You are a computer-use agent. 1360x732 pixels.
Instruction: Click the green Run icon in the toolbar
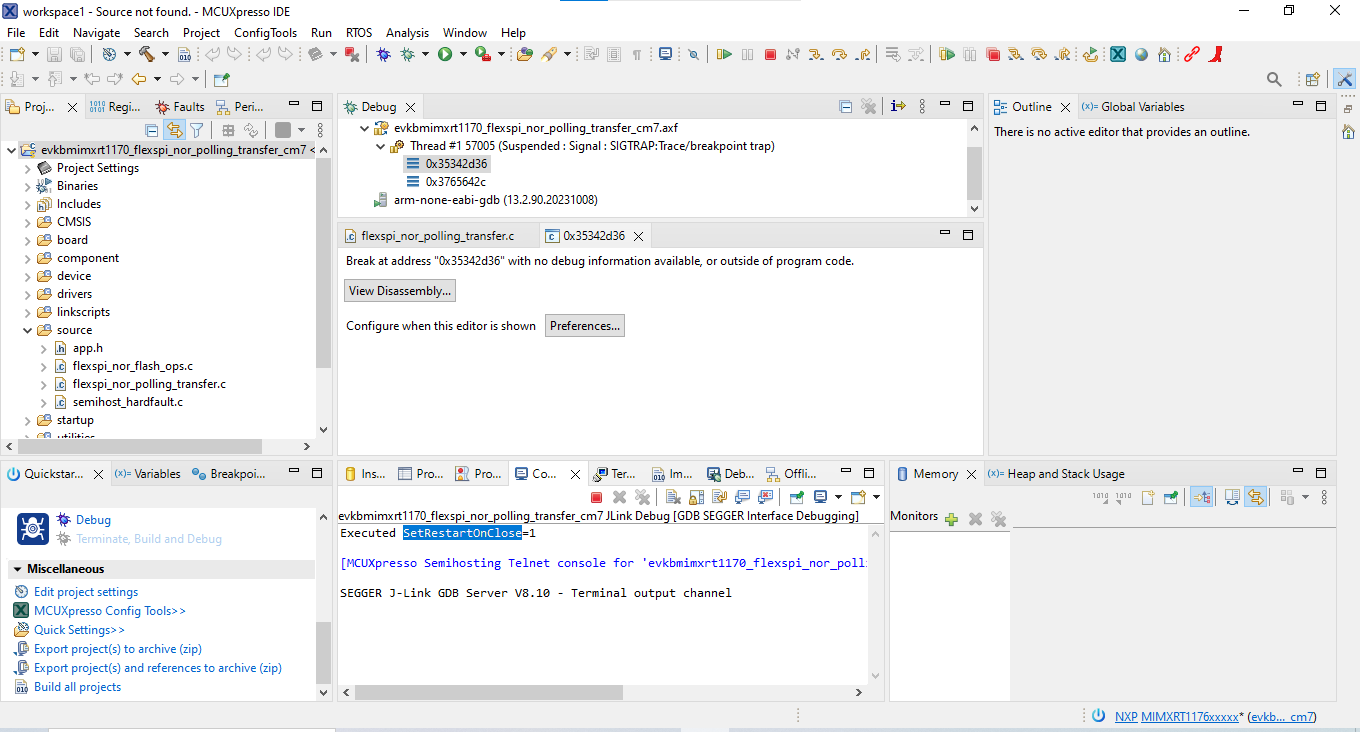[x=444, y=55]
